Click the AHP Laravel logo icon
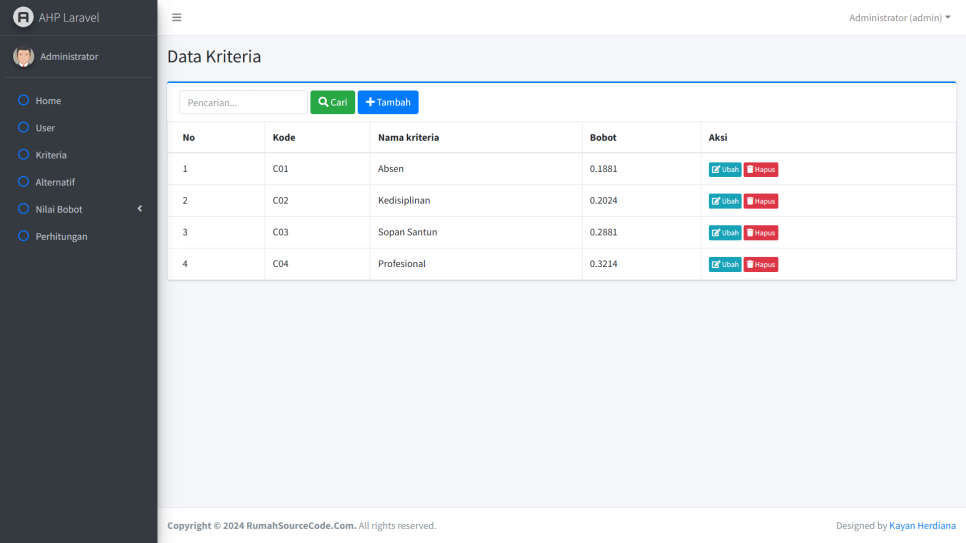This screenshot has width=966, height=543. [x=23, y=17]
